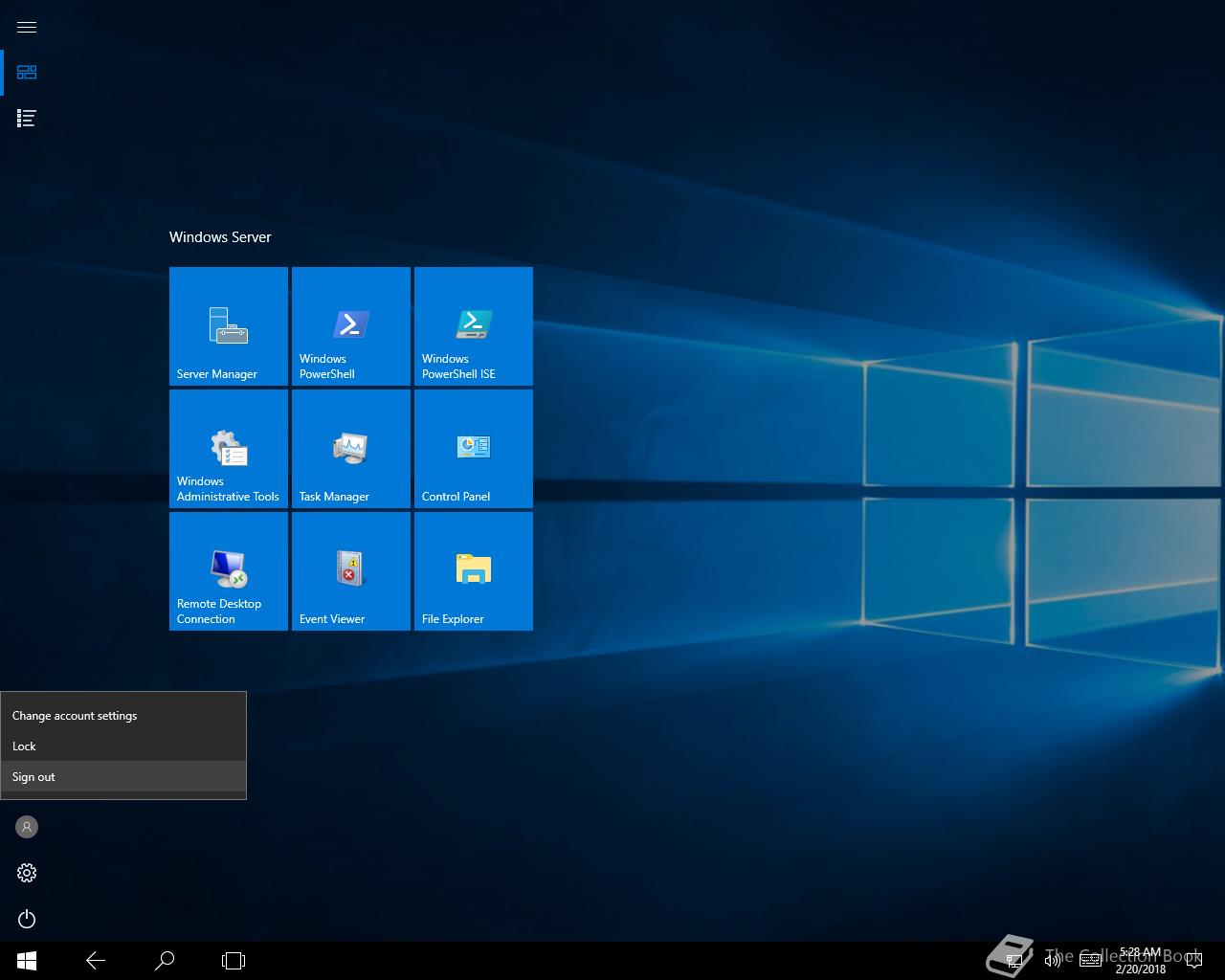The image size is (1225, 980).
Task: Open the Power options button
Action: pos(27,919)
